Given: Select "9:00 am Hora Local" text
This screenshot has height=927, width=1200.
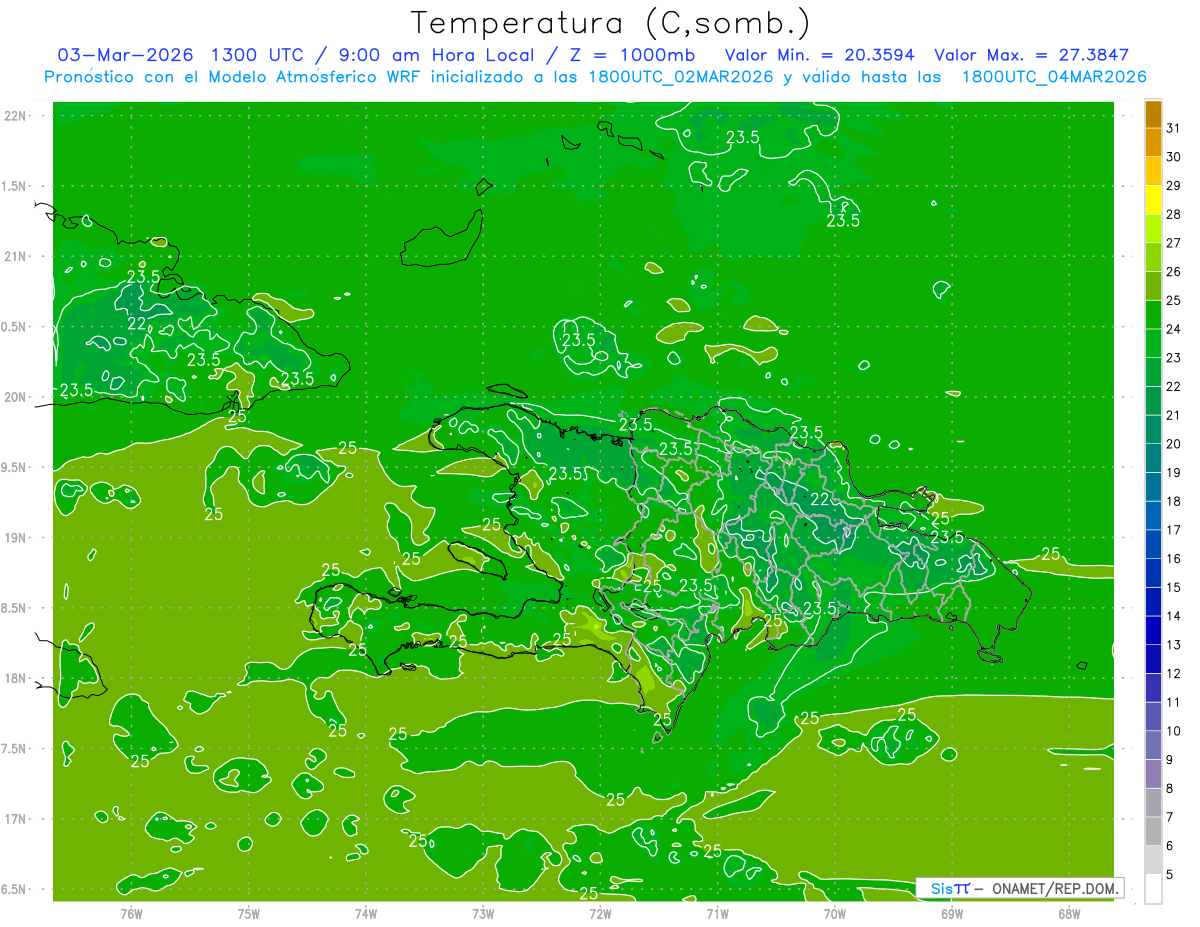Looking at the screenshot, I should tap(438, 54).
